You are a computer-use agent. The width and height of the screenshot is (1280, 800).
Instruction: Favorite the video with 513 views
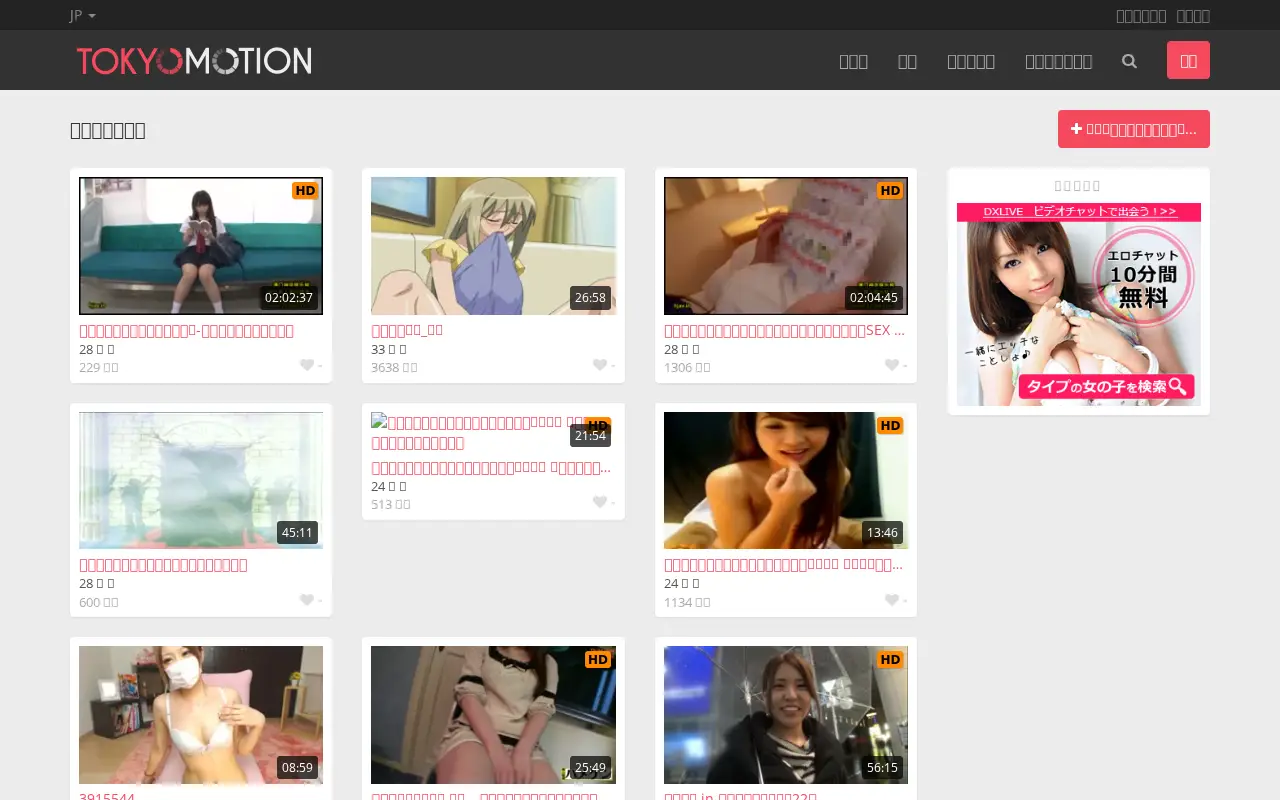(600, 502)
